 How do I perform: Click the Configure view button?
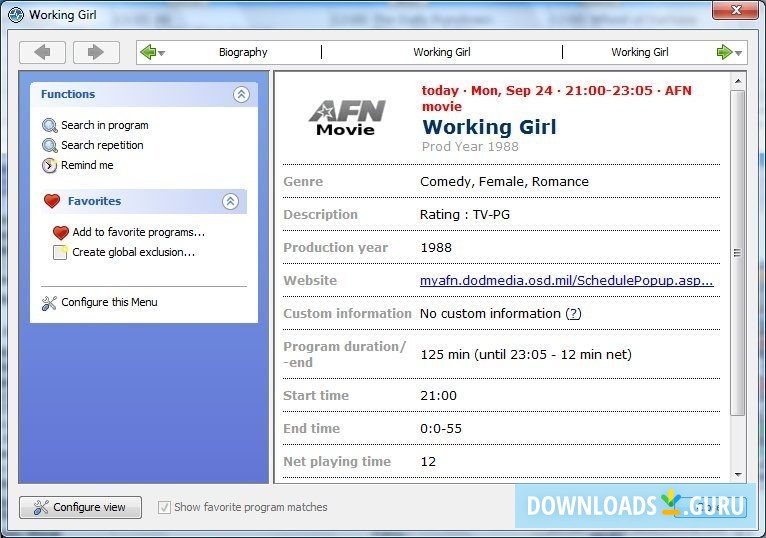pyautogui.click(x=81, y=507)
